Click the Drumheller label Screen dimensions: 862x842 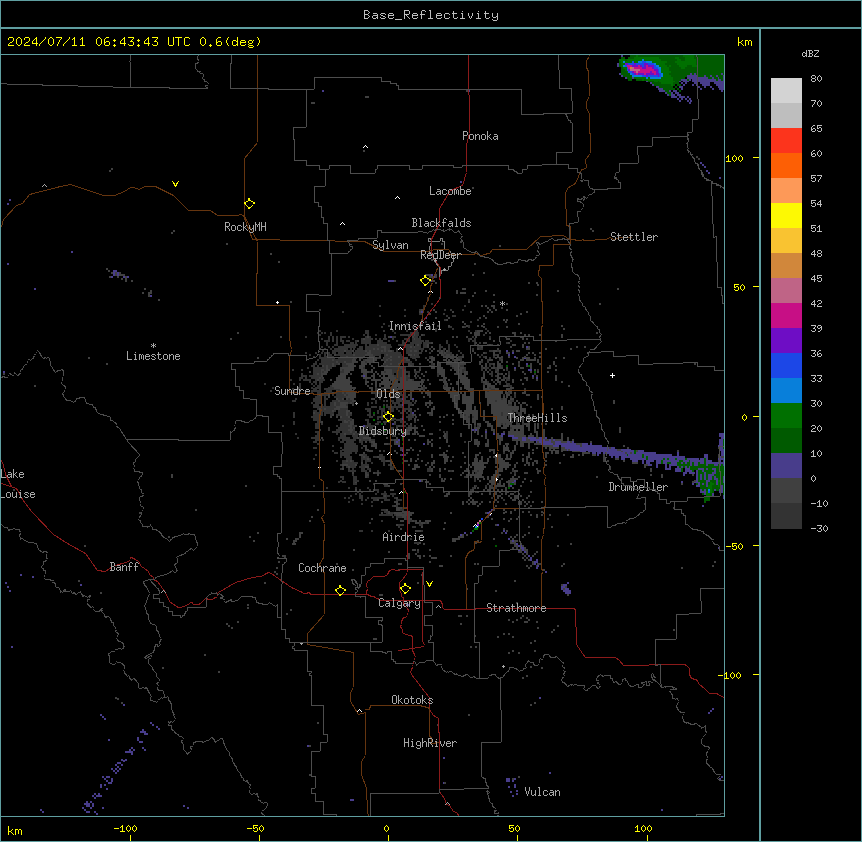pos(638,487)
